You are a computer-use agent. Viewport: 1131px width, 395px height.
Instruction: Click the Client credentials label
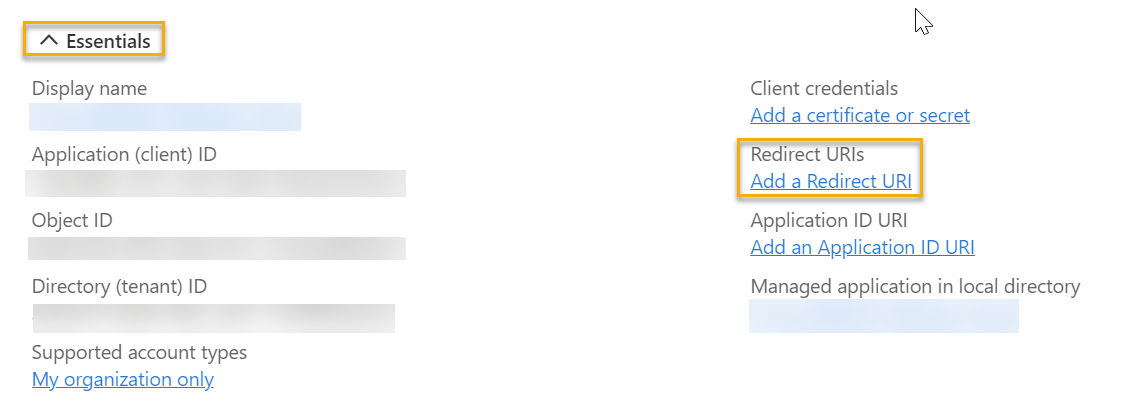click(824, 89)
